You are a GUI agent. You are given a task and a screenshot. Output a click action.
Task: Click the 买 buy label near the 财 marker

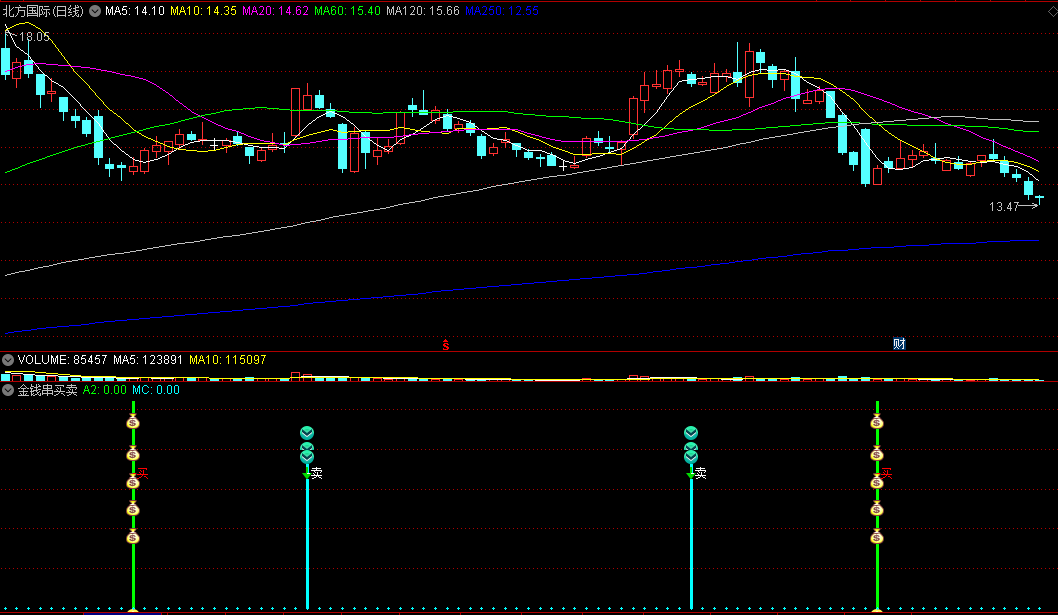pyautogui.click(x=887, y=474)
